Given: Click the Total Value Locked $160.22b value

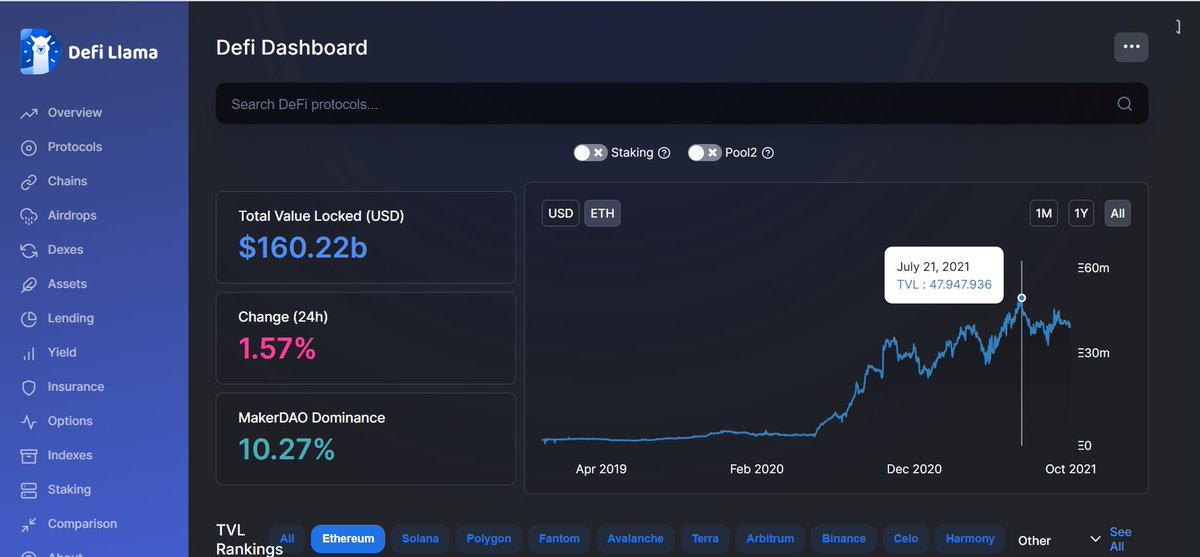Looking at the screenshot, I should 303,248.
